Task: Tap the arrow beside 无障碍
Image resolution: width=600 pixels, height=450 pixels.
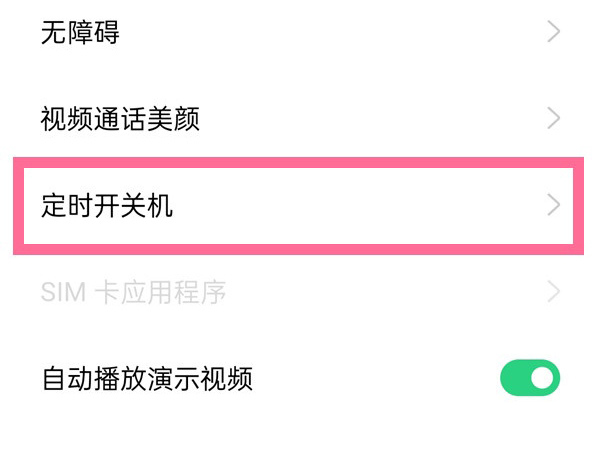Action: 554,33
